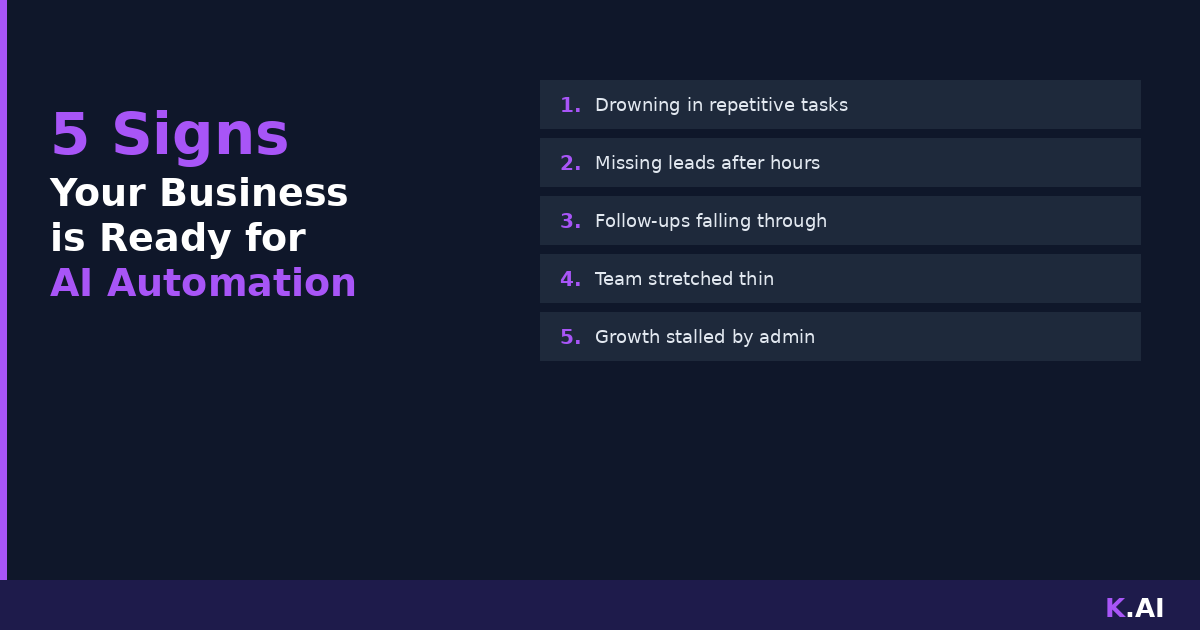Click the word "Signs" in the heading
This screenshot has height=630, width=1200.
[x=200, y=135]
